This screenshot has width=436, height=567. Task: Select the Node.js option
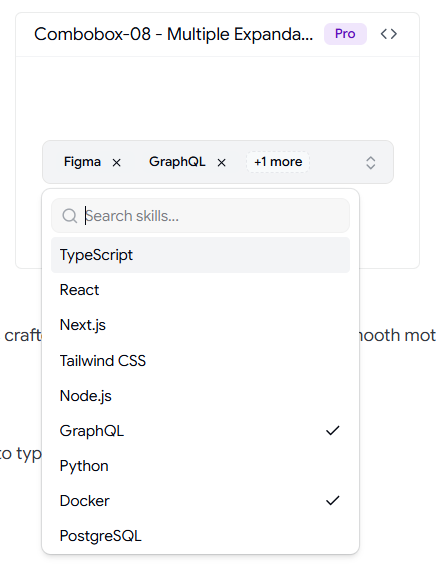click(x=200, y=396)
